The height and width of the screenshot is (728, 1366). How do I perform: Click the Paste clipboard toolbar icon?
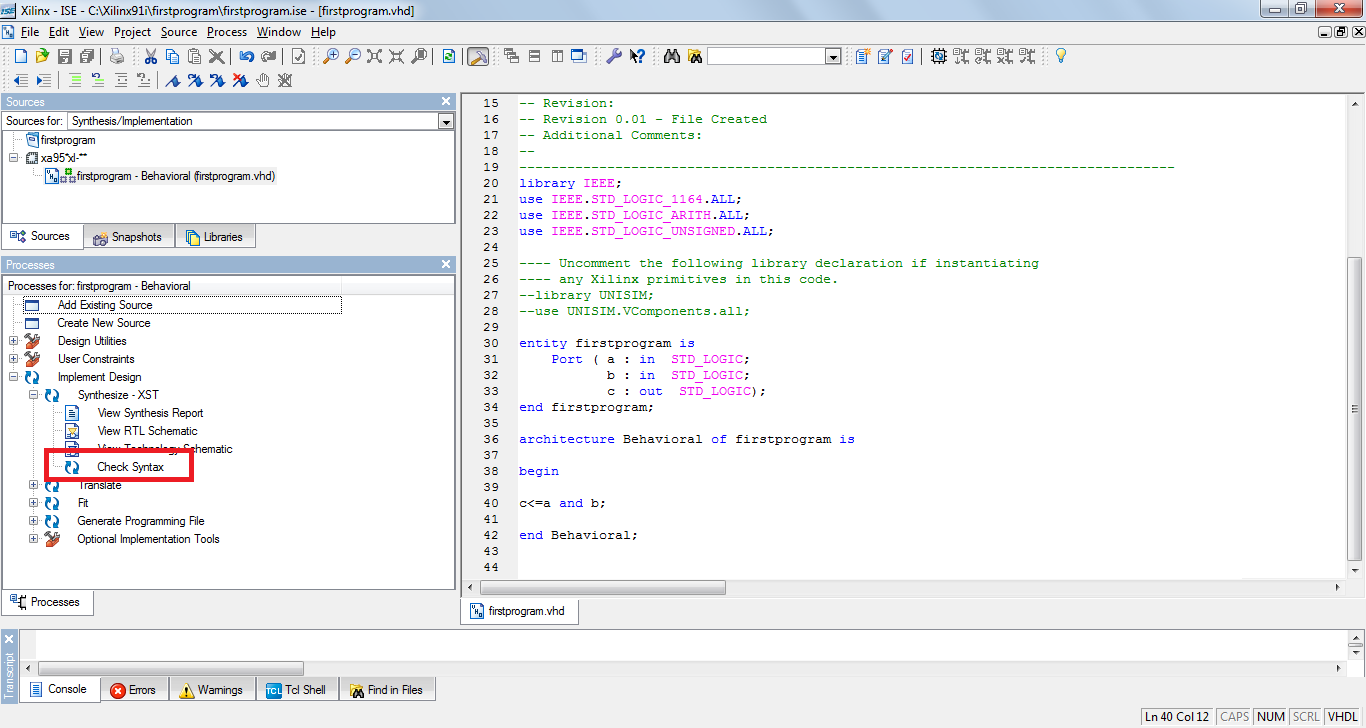pos(195,56)
